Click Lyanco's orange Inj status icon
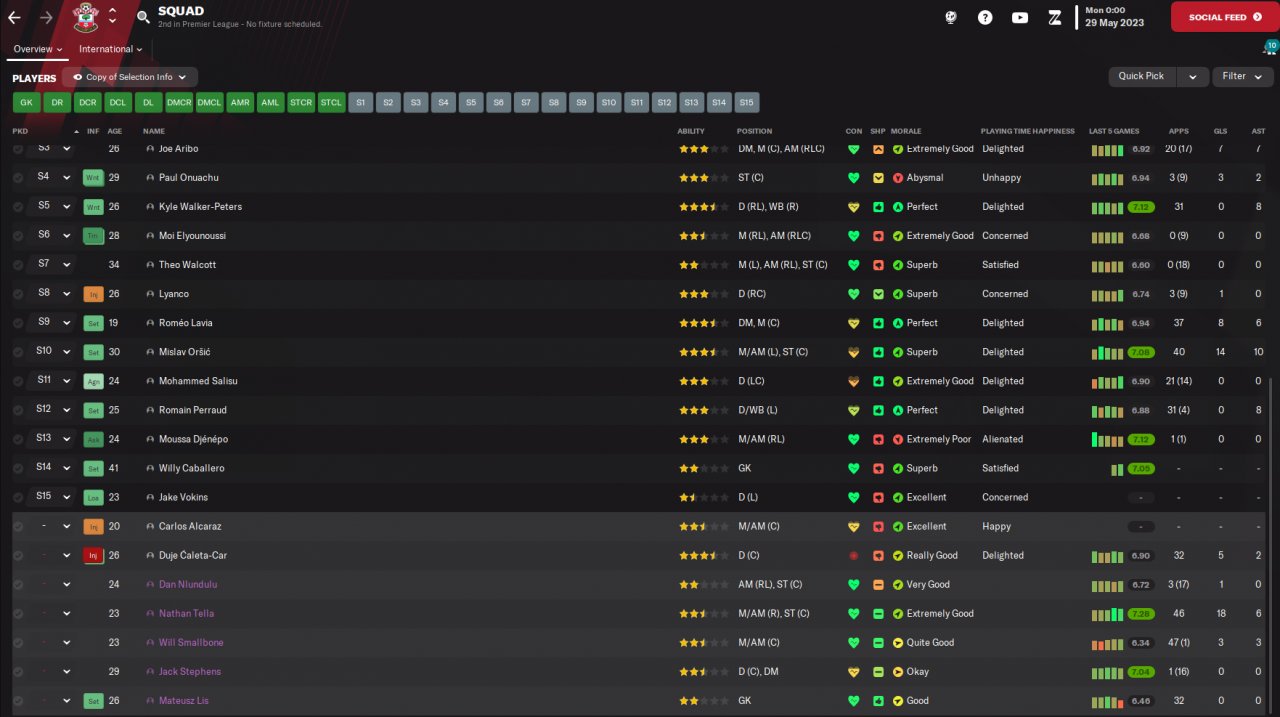The height and width of the screenshot is (717, 1280). pos(93,294)
